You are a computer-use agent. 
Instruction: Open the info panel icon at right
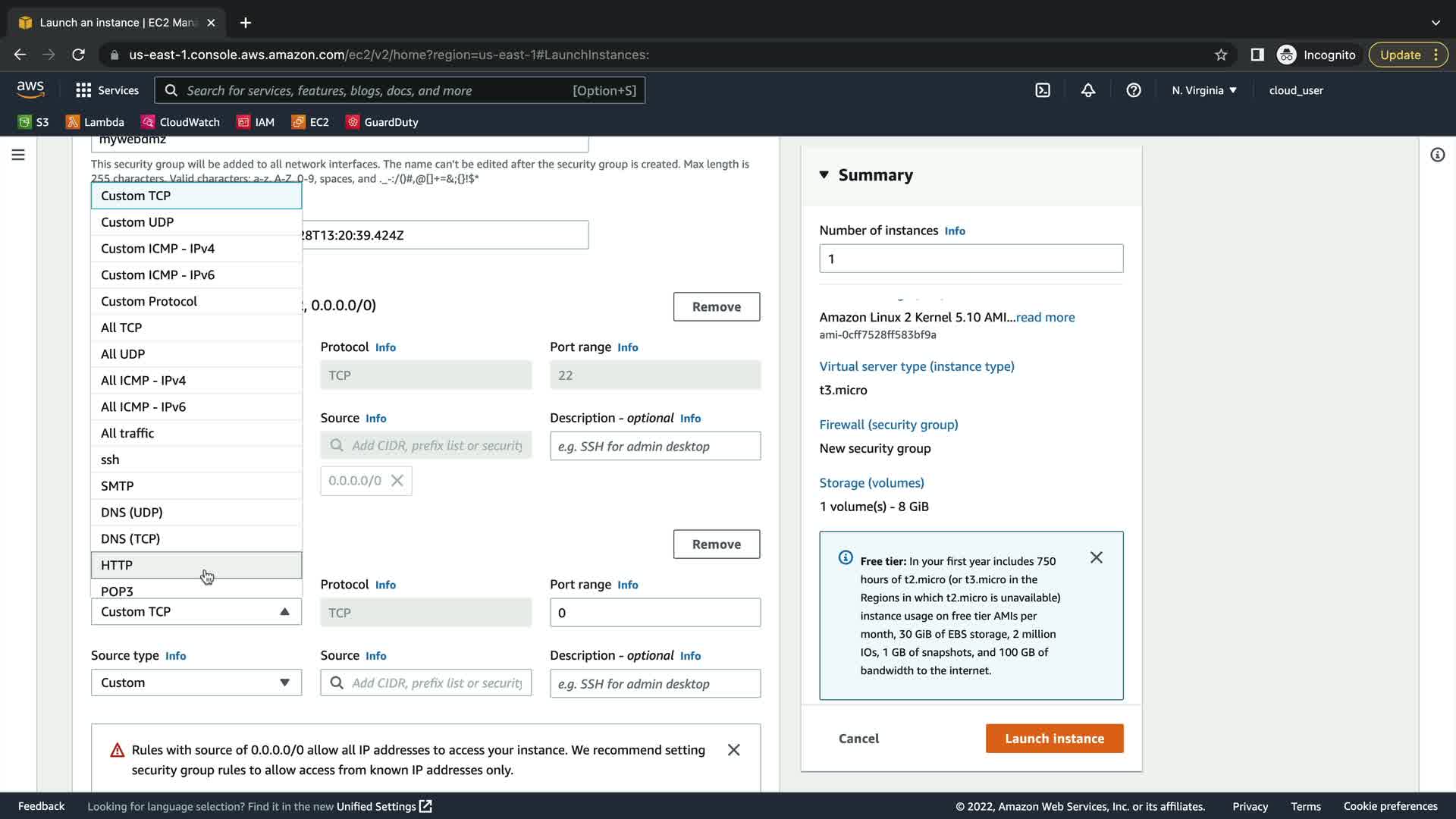(x=1437, y=155)
